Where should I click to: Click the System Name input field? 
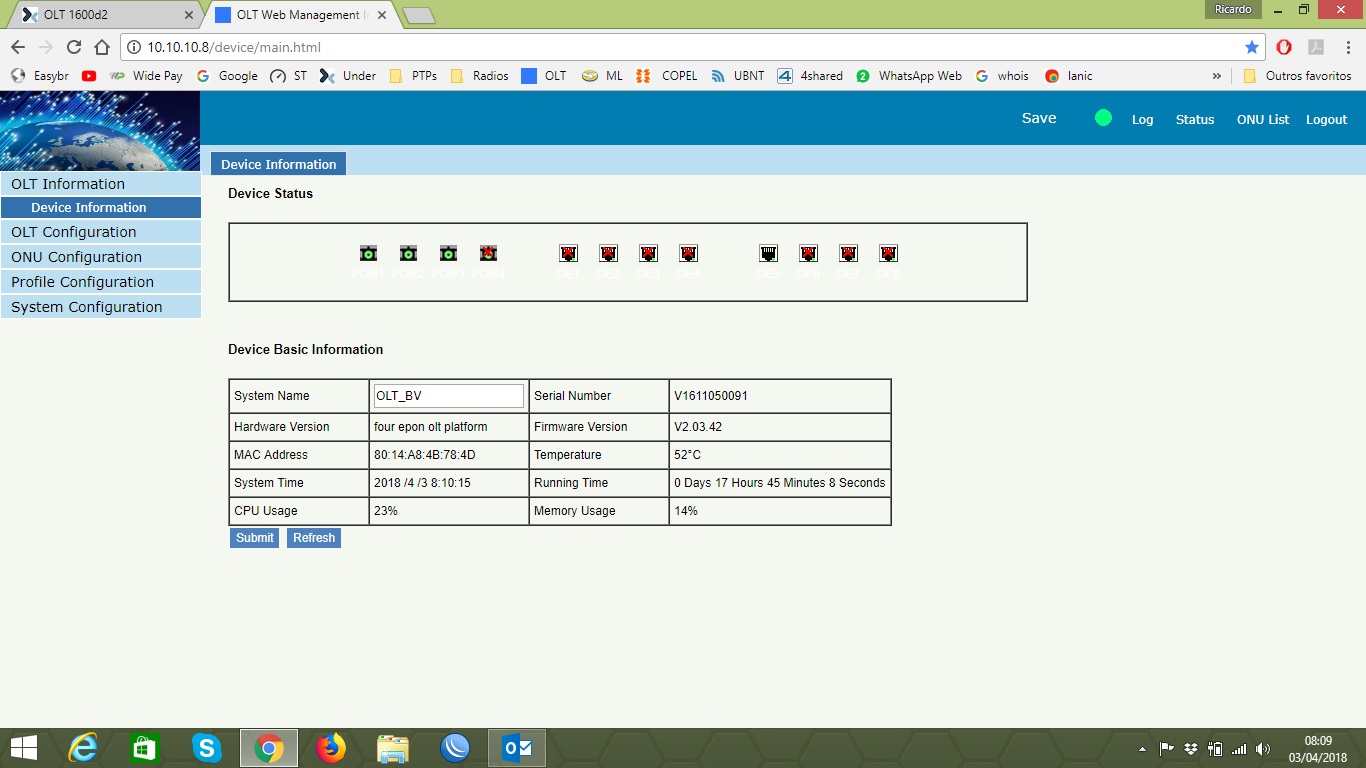click(448, 396)
